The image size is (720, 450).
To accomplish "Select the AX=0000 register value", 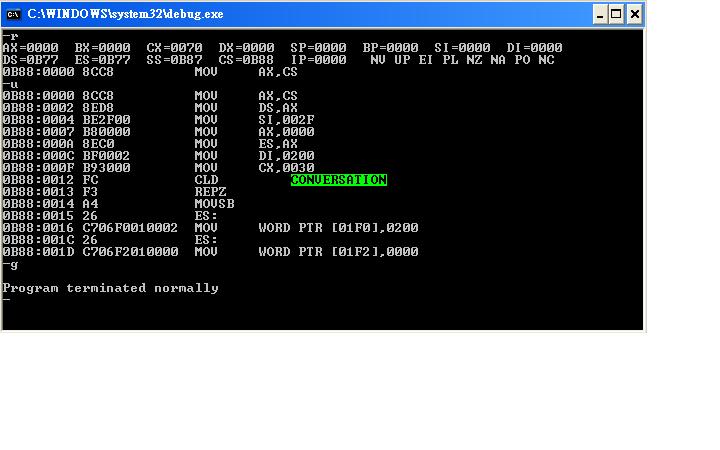I will pyautogui.click(x=30, y=48).
